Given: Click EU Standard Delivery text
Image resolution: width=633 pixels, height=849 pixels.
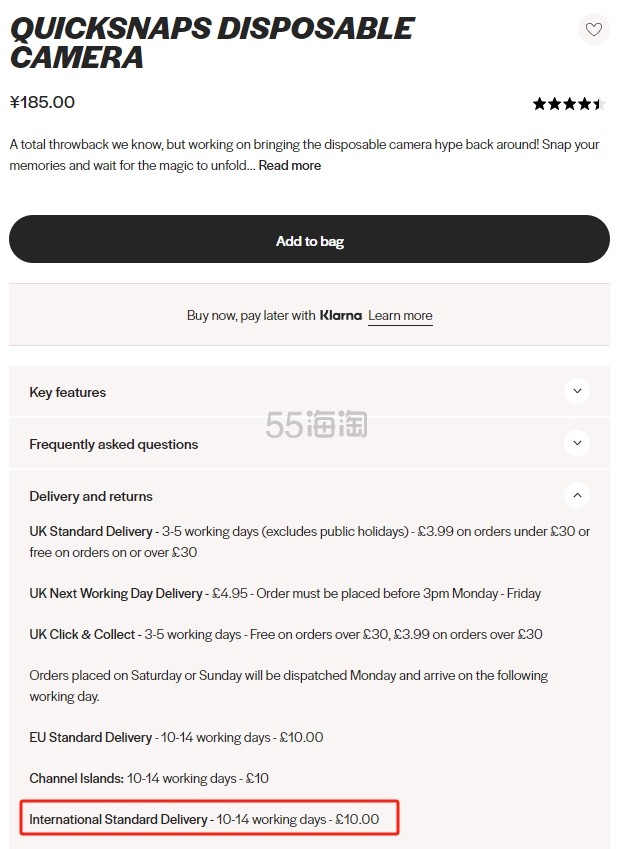Looking at the screenshot, I should (x=90, y=737).
